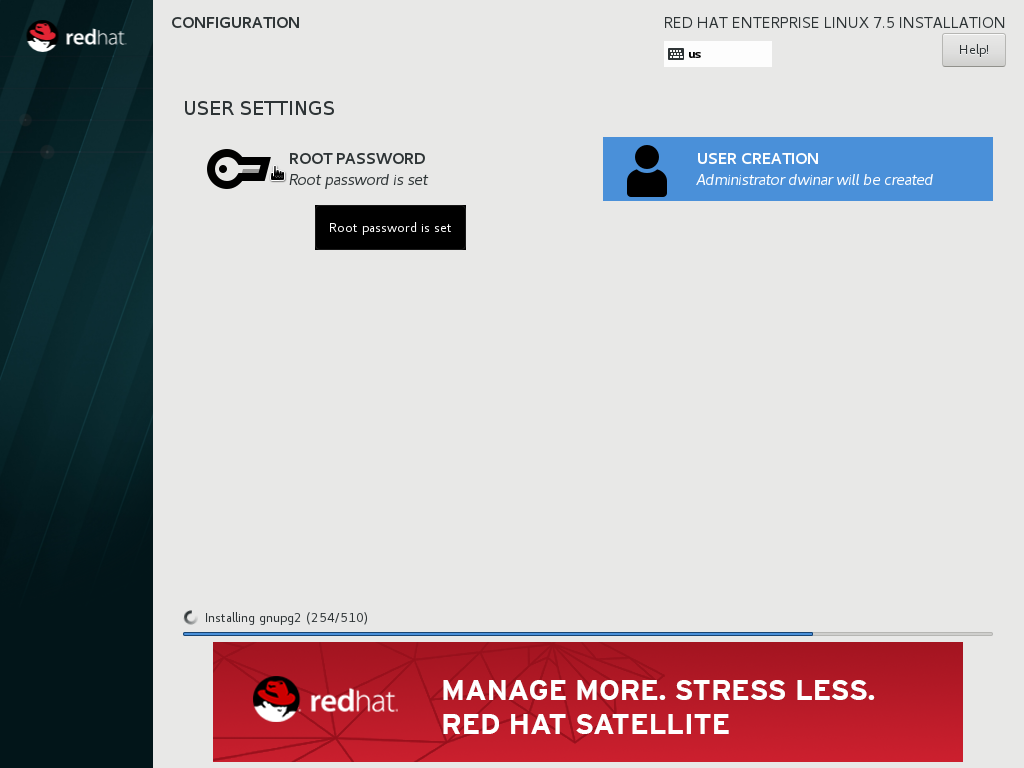1024x768 pixels.
Task: Click 'Administrator dwinar will be created' text
Action: [x=814, y=180]
